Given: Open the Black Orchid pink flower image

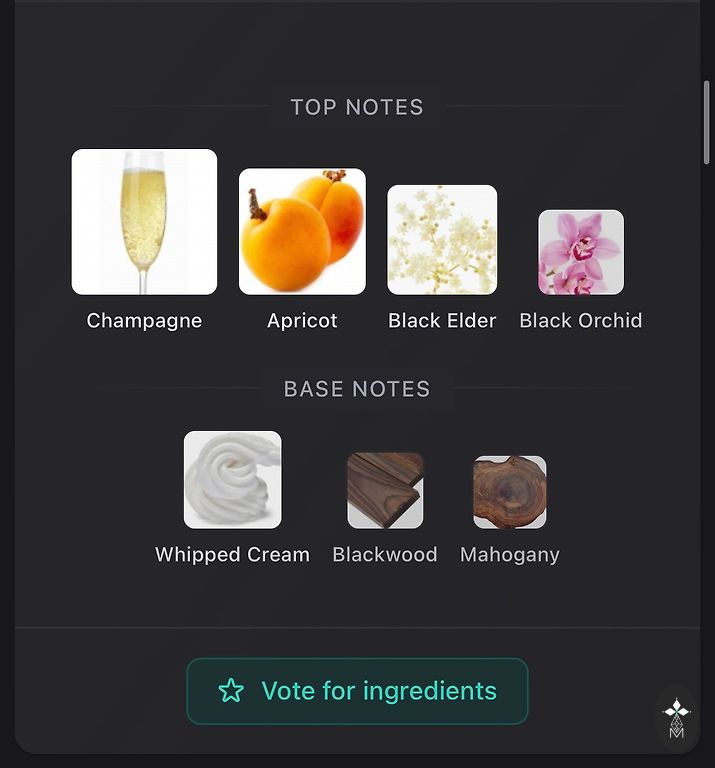Looking at the screenshot, I should [581, 252].
